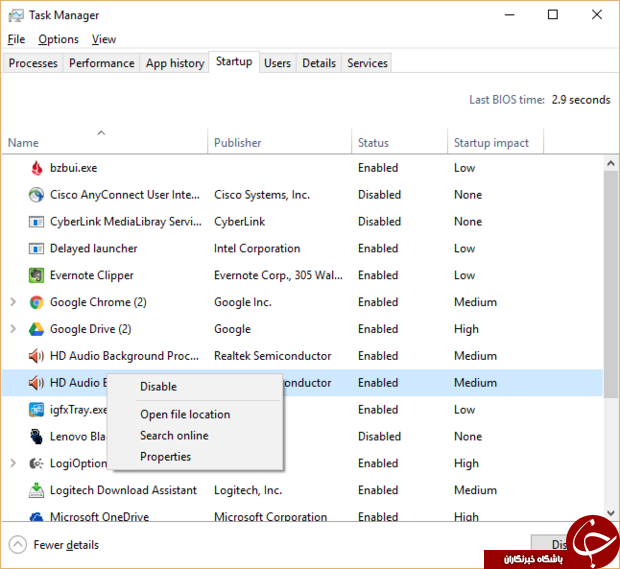Click the Logitech Download Assistant icon
This screenshot has height=569, width=620.
tap(36, 490)
